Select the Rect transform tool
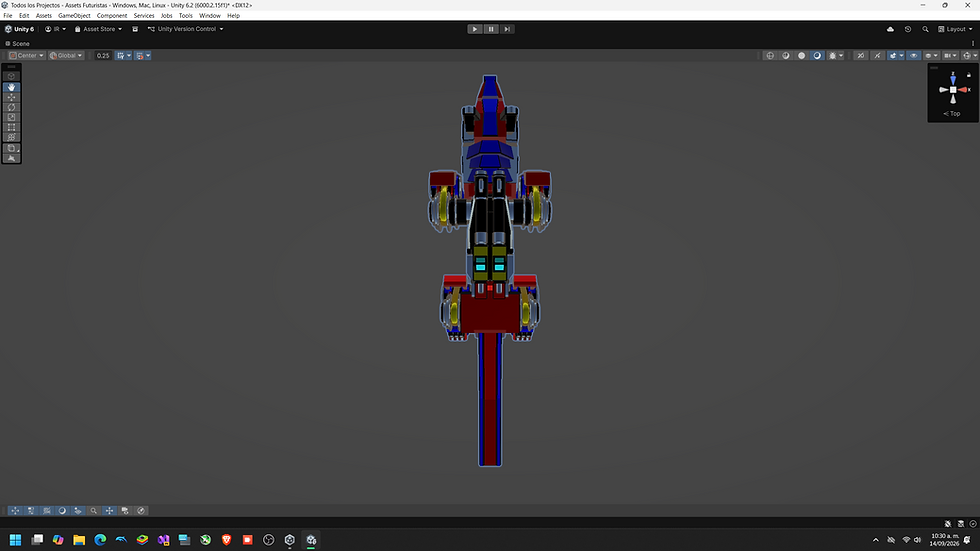This screenshot has height=551, width=980. point(11,127)
